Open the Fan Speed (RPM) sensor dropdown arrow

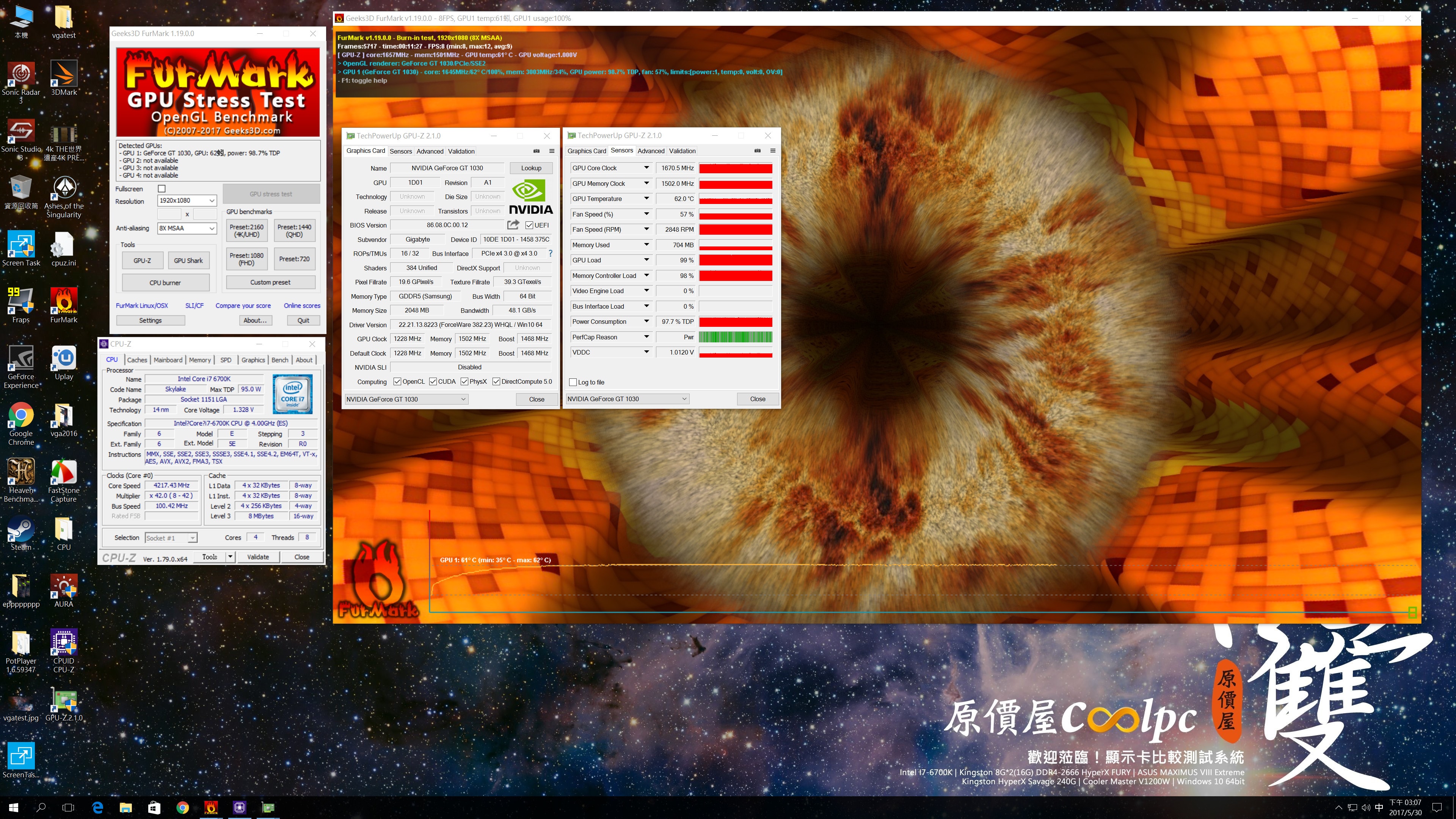click(646, 229)
